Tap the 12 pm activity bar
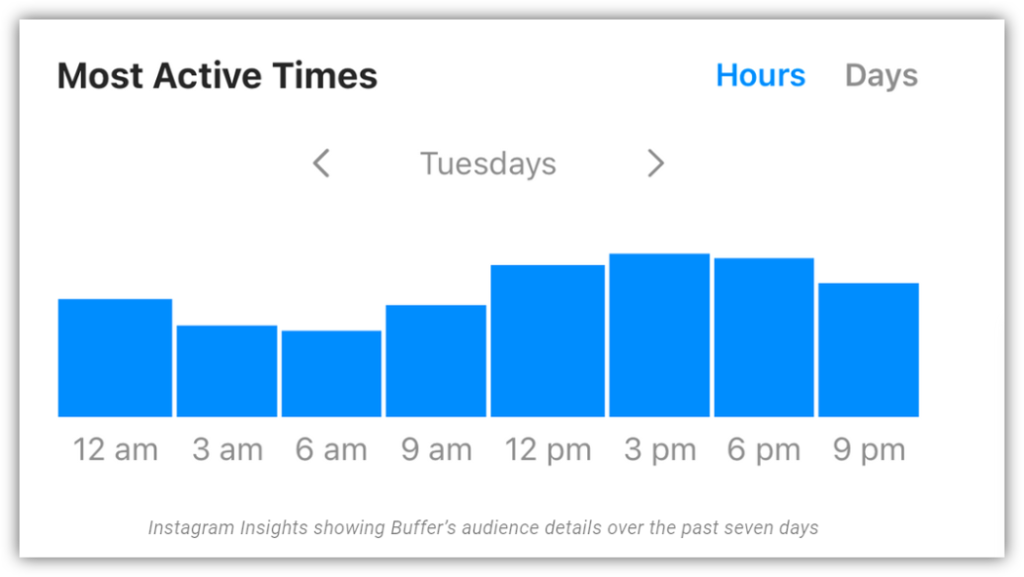 click(x=548, y=341)
